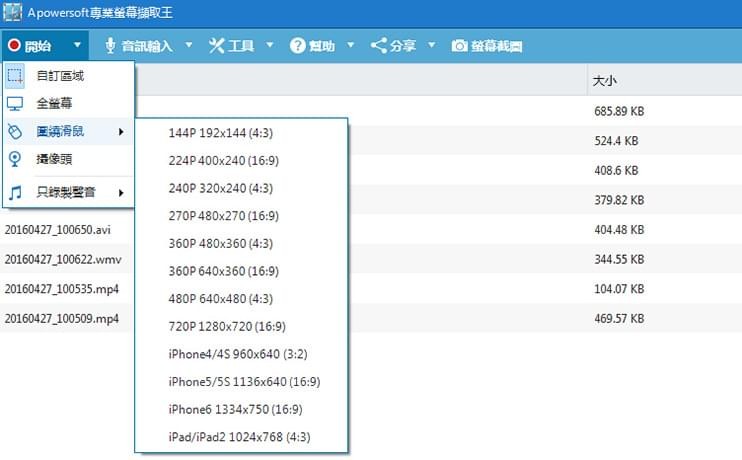Click the 408.6 KB size cell
The height and width of the screenshot is (460, 742).
616,170
